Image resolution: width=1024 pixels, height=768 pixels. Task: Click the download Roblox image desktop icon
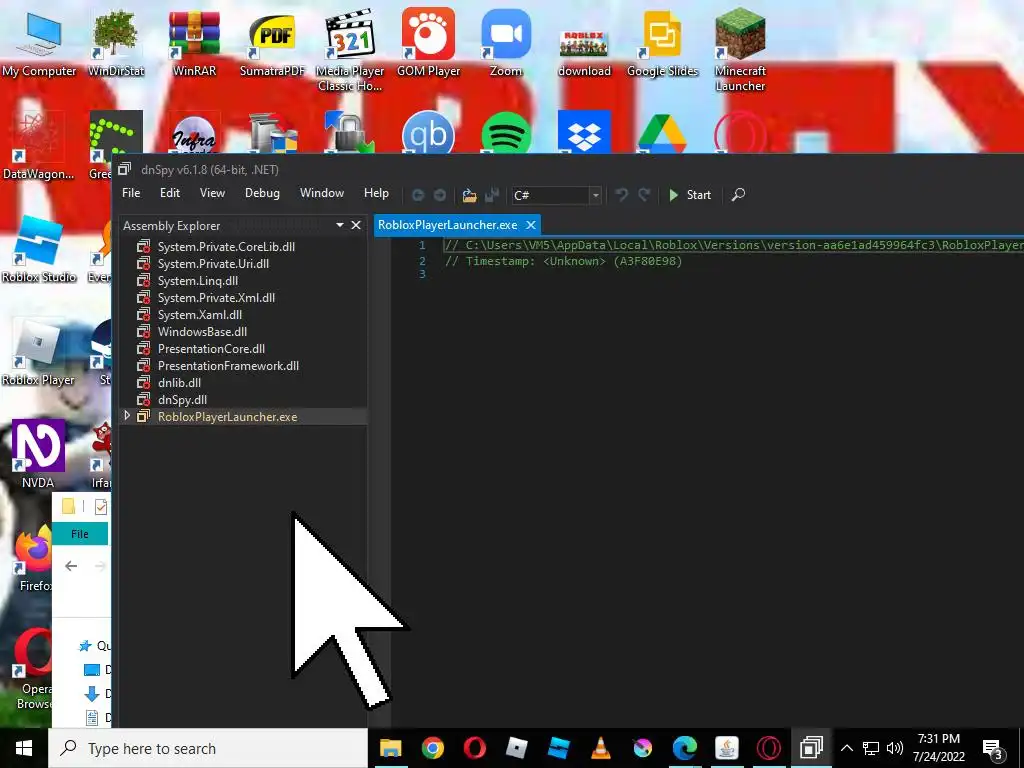tap(584, 52)
